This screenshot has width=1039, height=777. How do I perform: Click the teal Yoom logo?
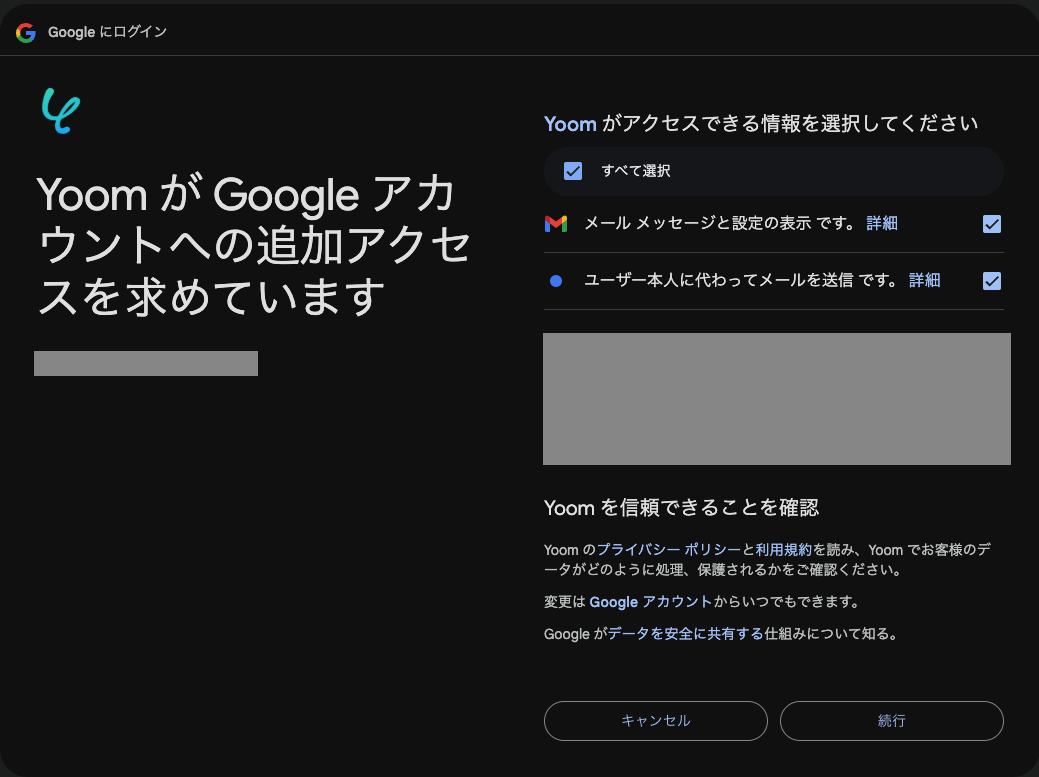(x=61, y=111)
